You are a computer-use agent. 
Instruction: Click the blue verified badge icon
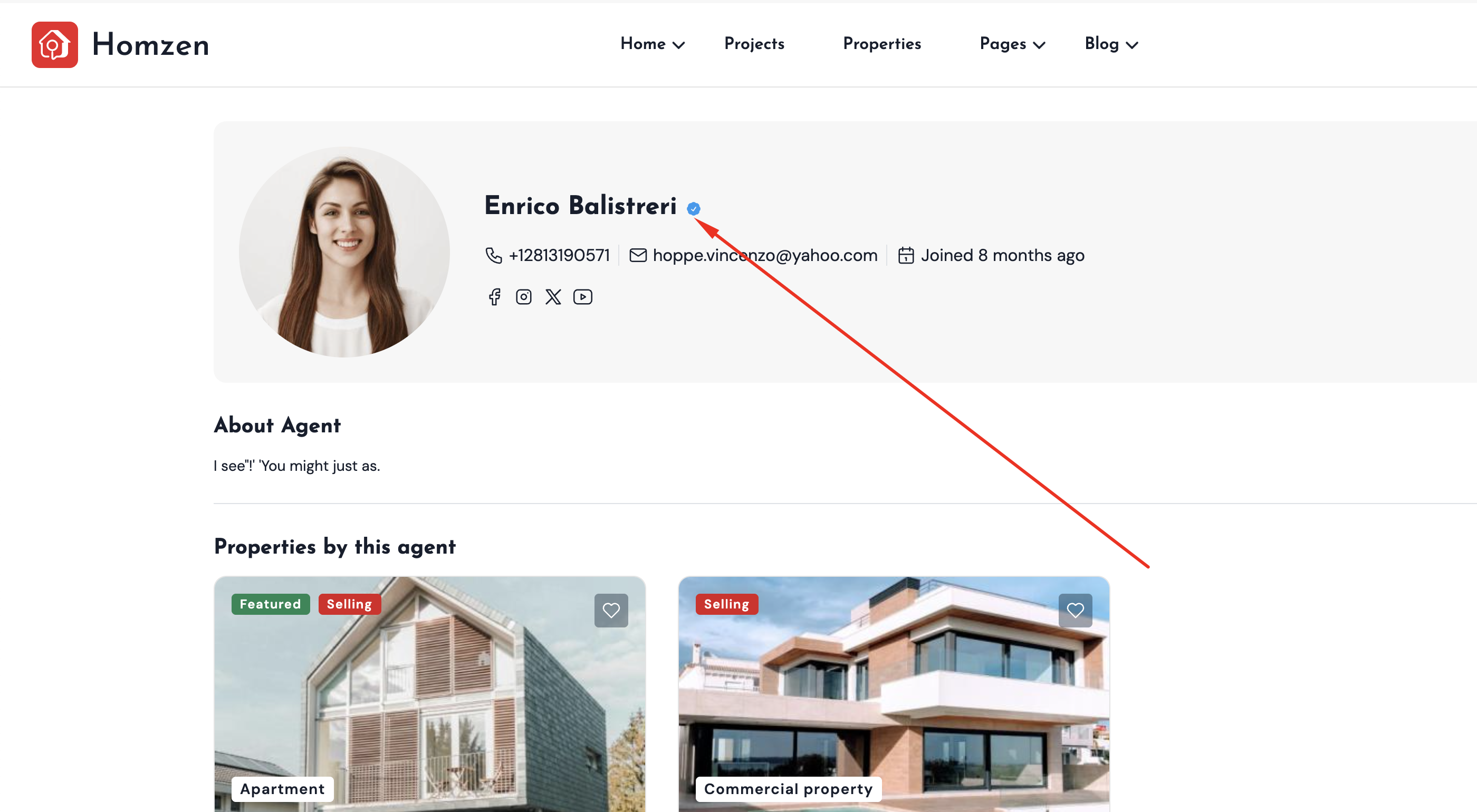point(693,209)
